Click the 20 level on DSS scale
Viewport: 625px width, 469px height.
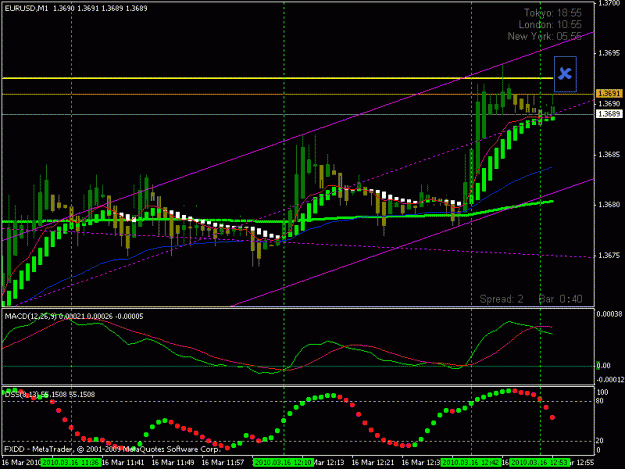tap(599, 441)
